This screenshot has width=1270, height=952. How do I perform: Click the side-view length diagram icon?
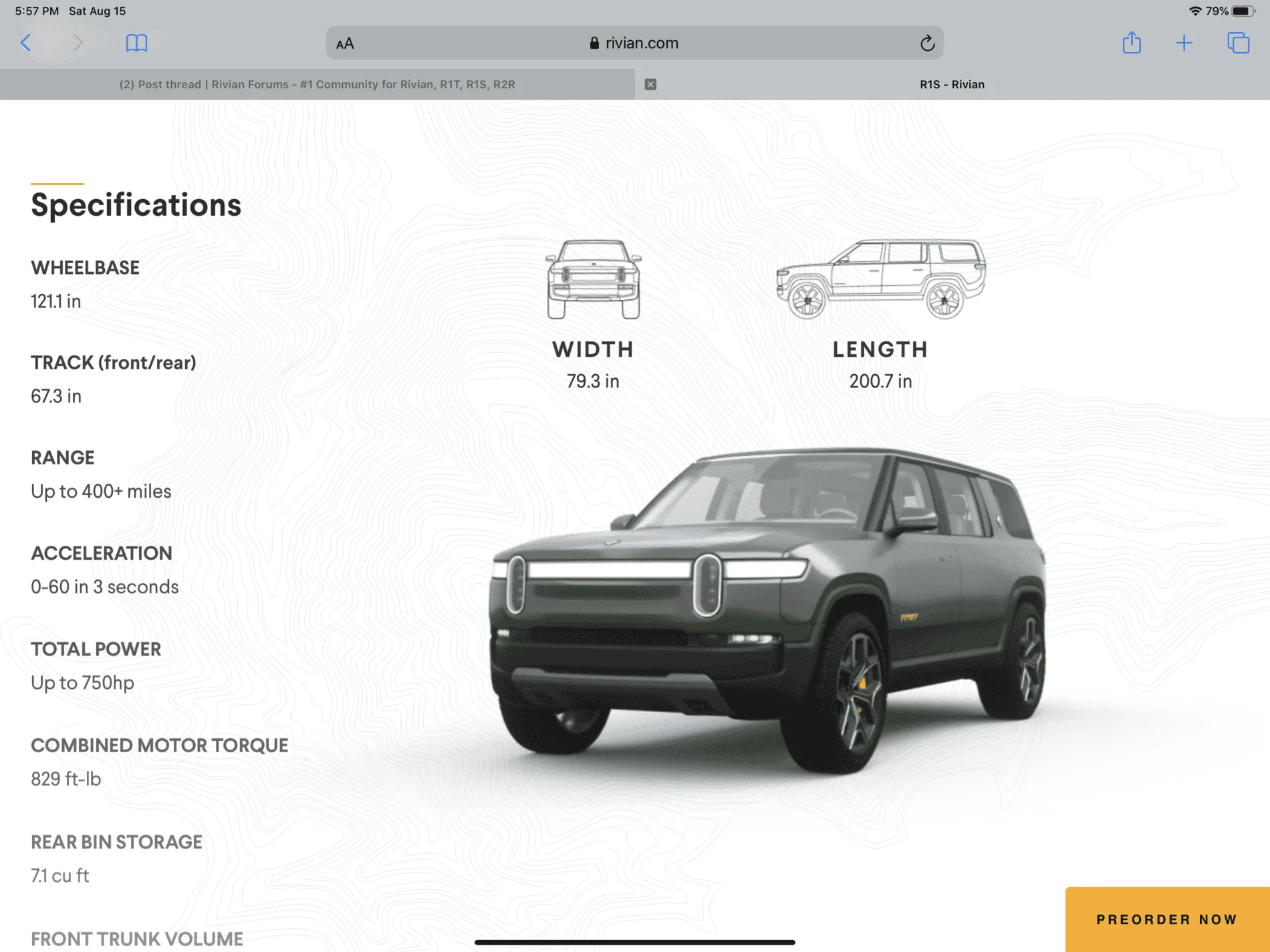point(880,279)
